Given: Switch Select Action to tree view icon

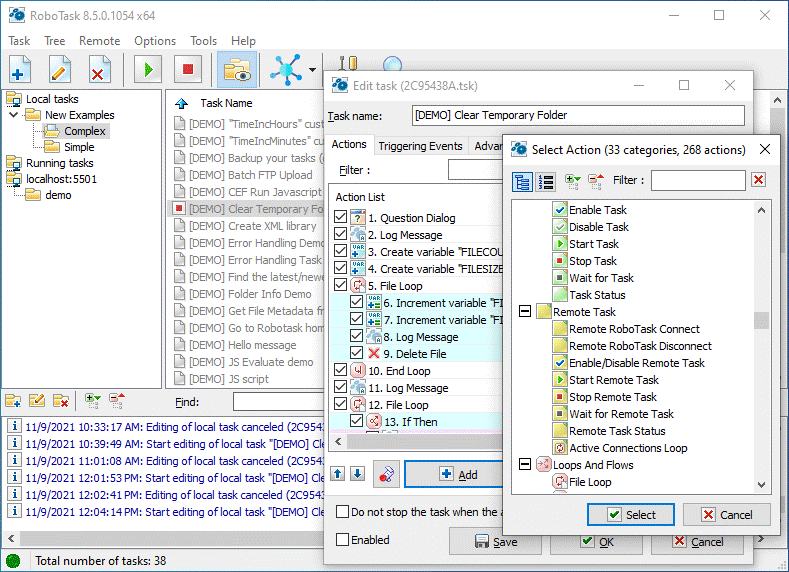Looking at the screenshot, I should pyautogui.click(x=522, y=182).
